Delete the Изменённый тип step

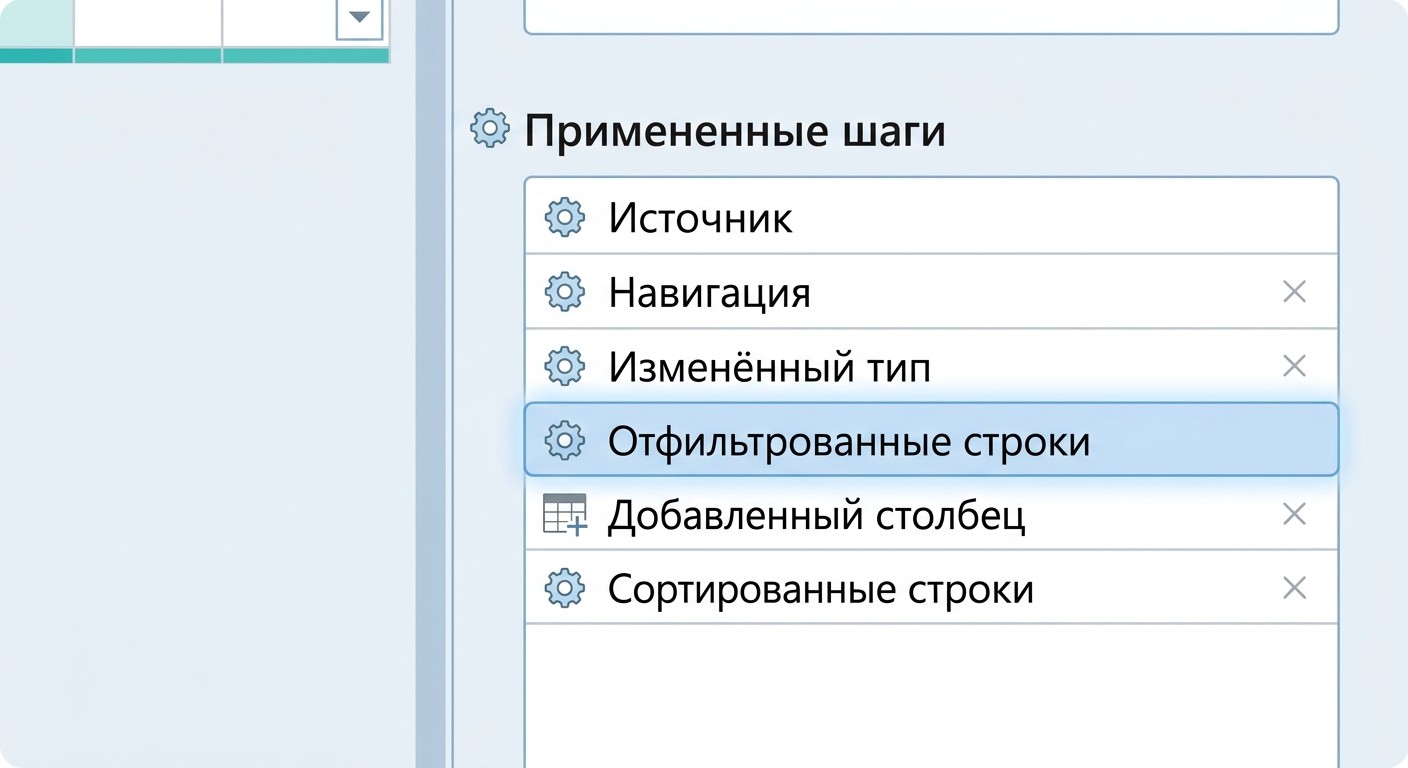[x=1294, y=366]
